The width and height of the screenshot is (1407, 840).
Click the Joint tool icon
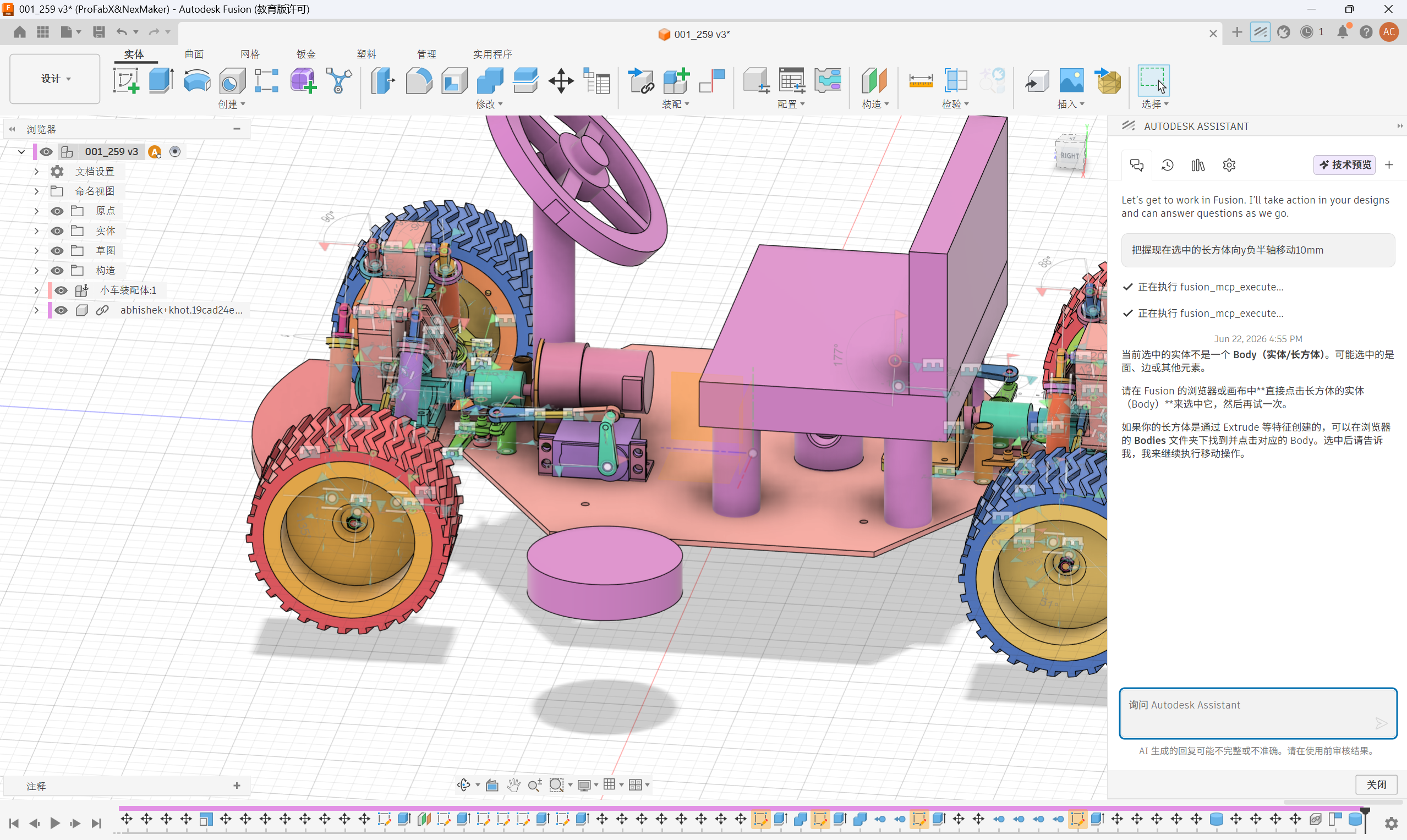[x=711, y=80]
